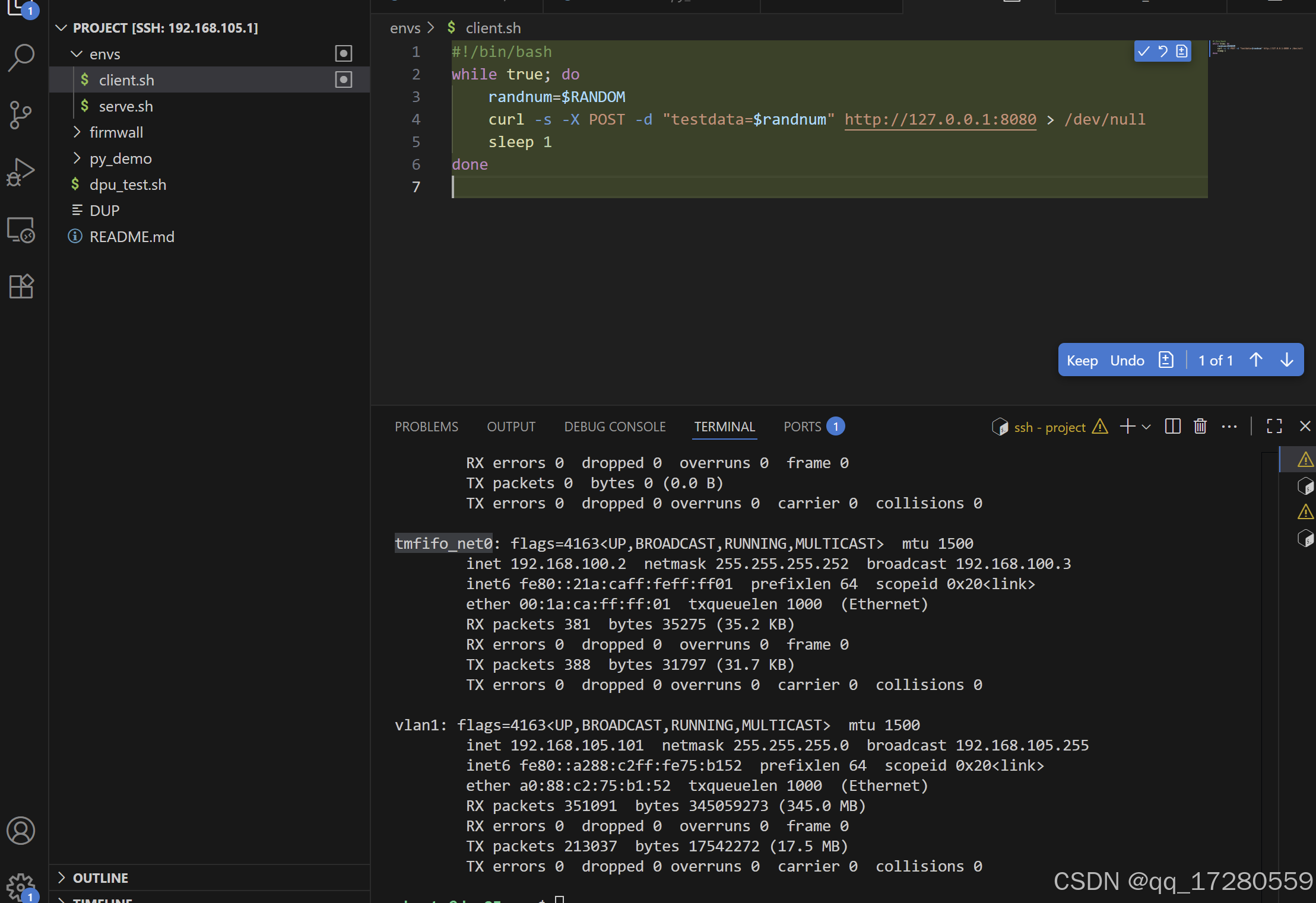Image resolution: width=1316 pixels, height=903 pixels.
Task: Open the Search view in activity bar
Action: [x=21, y=58]
